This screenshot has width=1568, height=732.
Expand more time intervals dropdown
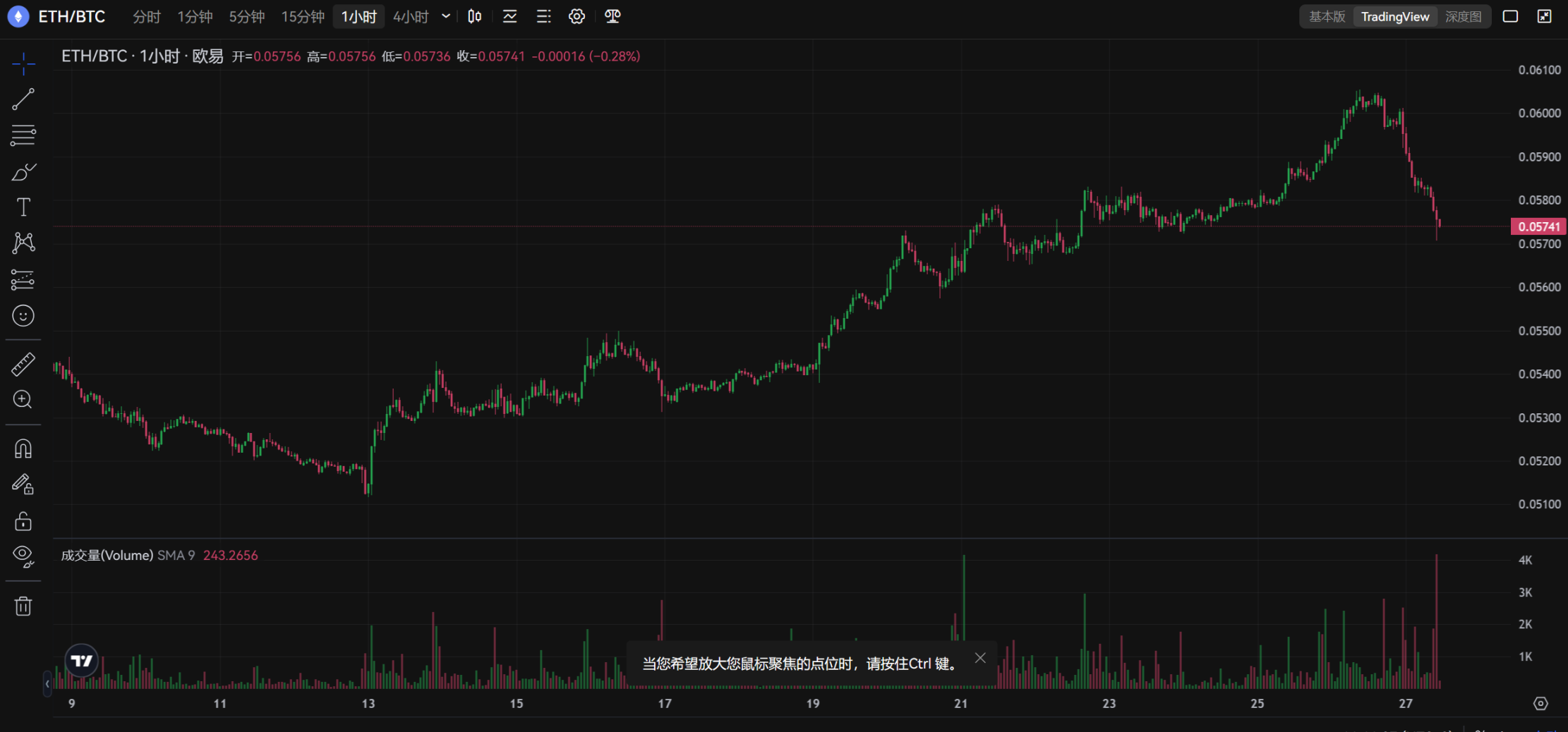coord(446,16)
